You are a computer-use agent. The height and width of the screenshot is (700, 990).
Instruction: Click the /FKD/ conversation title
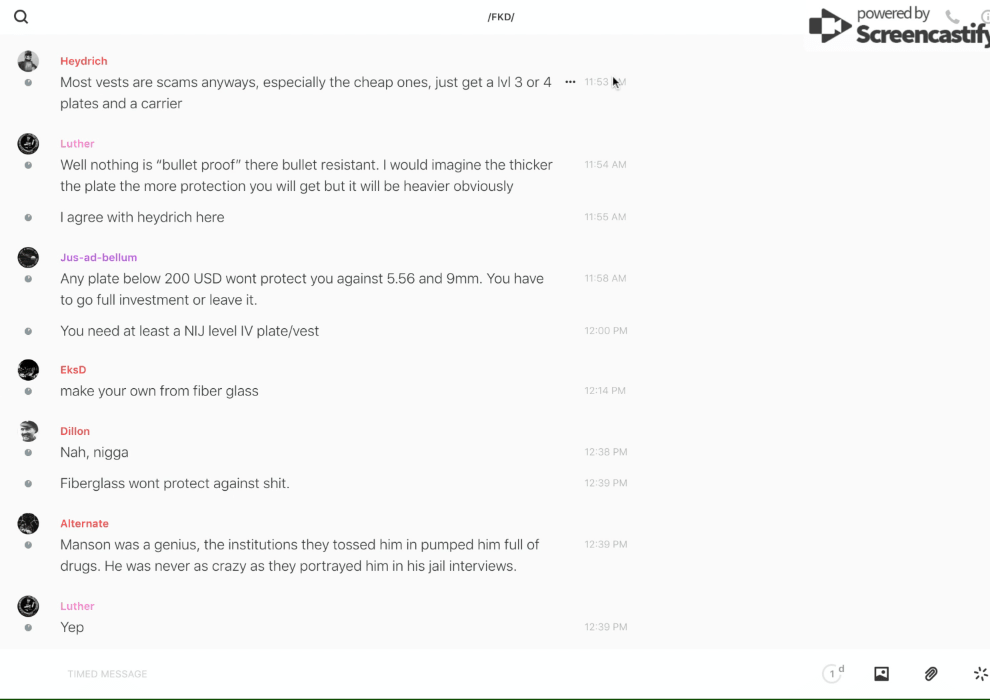tap(501, 17)
